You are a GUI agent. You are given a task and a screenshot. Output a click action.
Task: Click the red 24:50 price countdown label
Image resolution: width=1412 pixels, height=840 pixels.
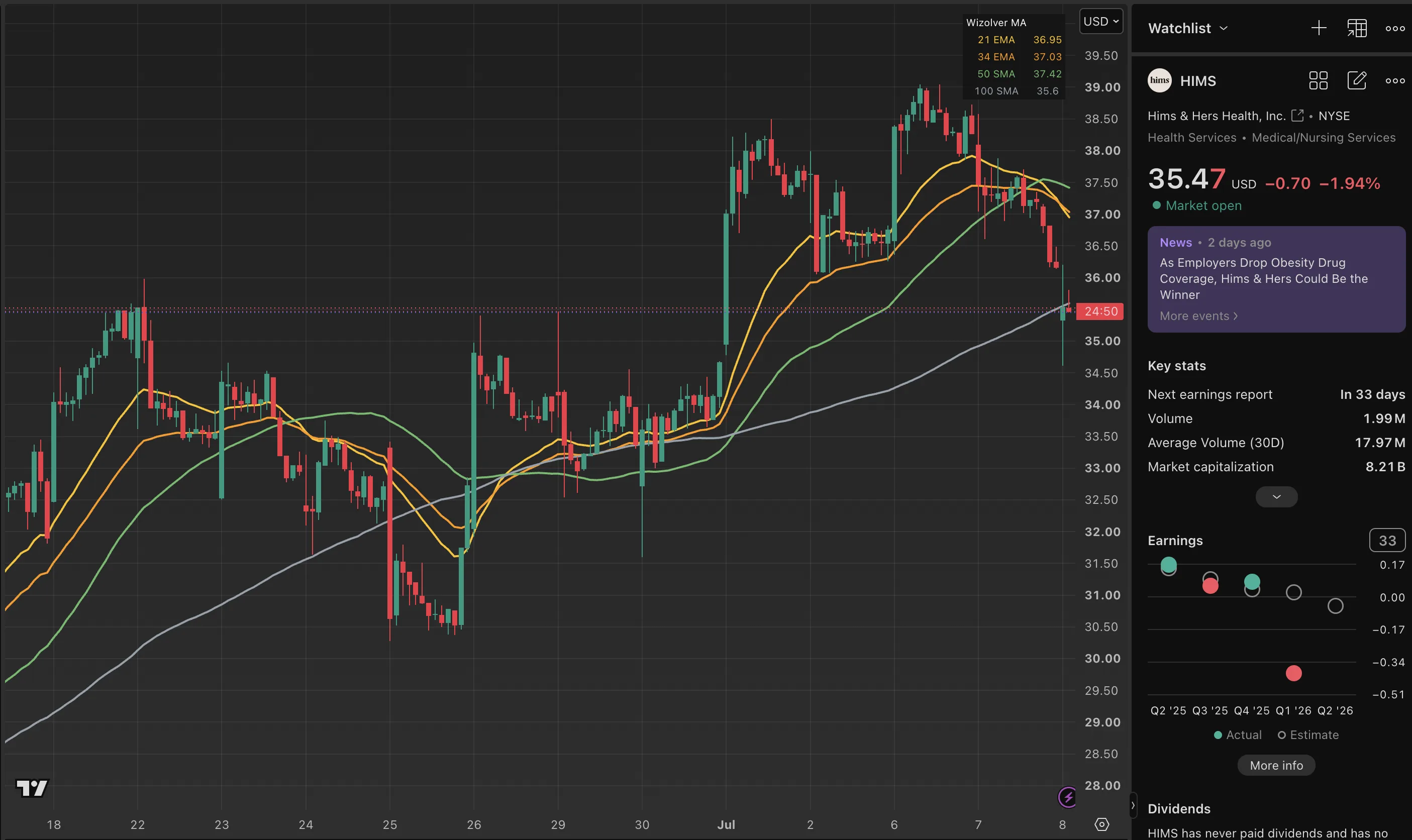1100,311
